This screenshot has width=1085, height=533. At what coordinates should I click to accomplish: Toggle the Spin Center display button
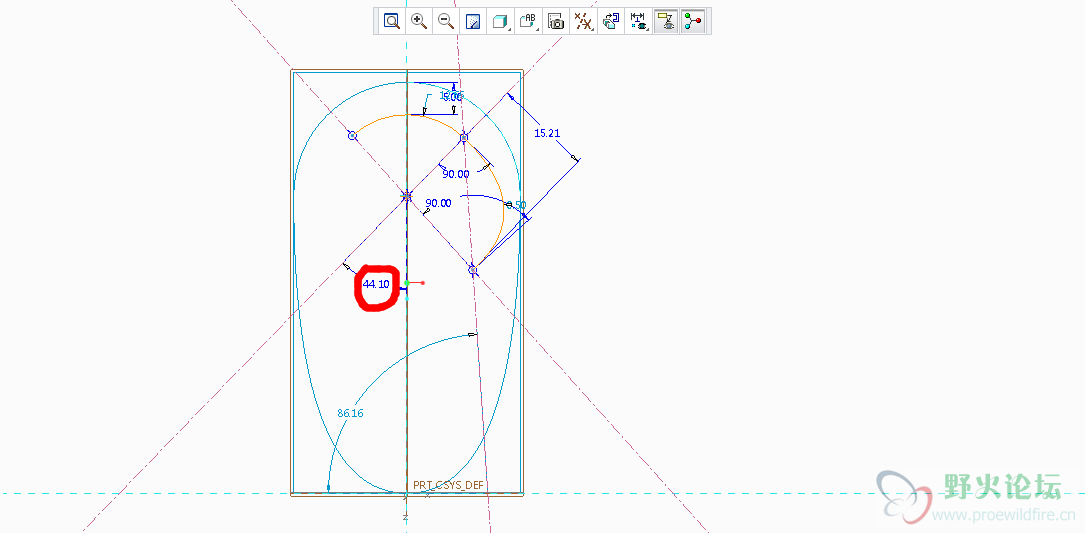[x=693, y=21]
